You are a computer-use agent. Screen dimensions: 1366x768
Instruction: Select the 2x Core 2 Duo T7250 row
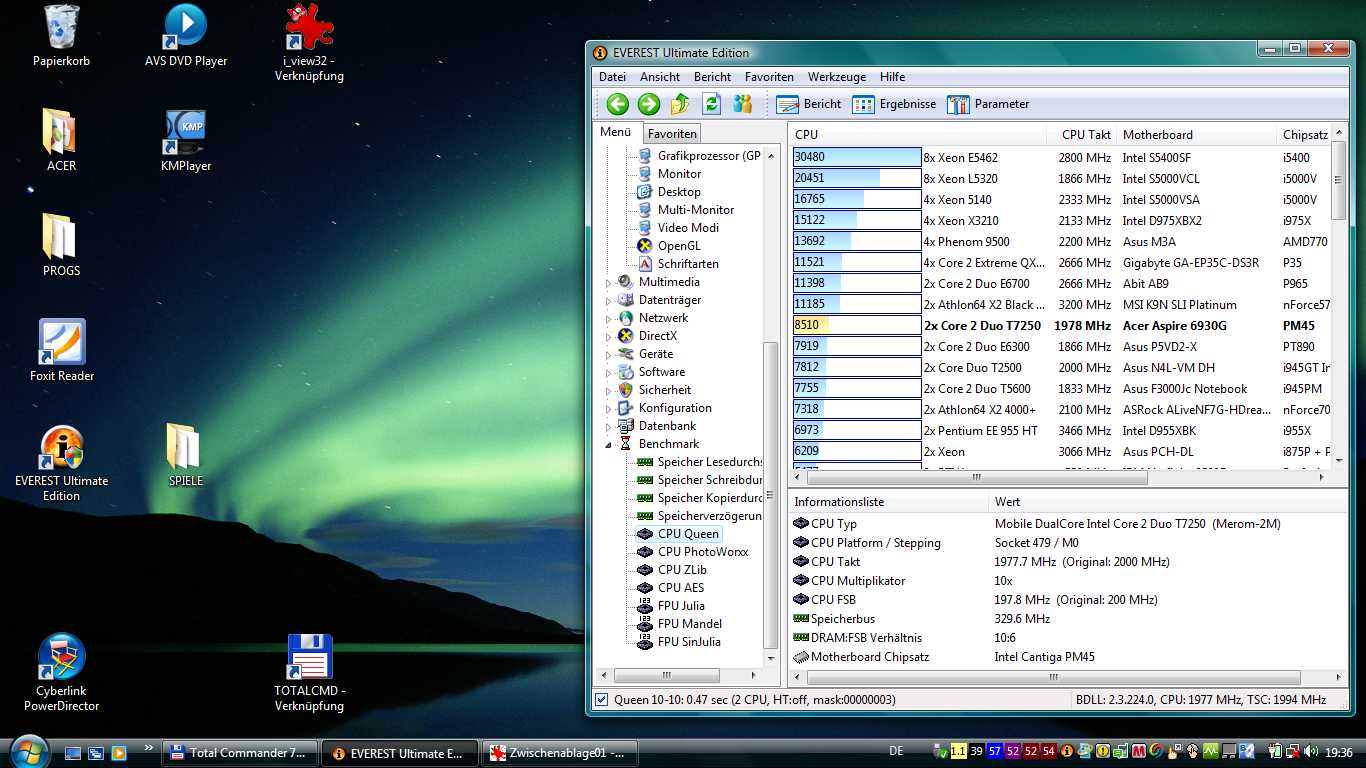click(1062, 325)
